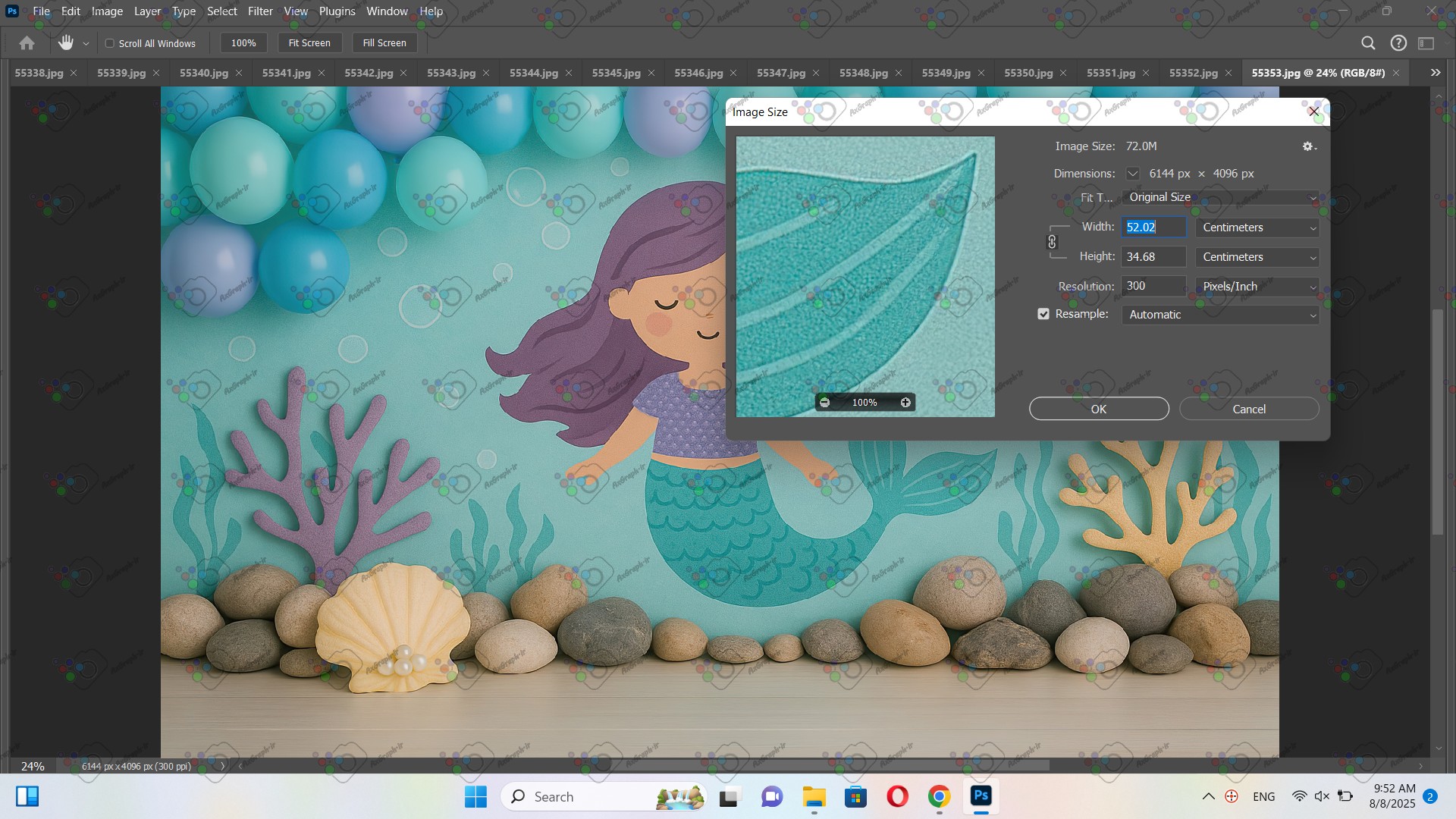Click the Resolution input field
The height and width of the screenshot is (819, 1456).
coord(1153,286)
